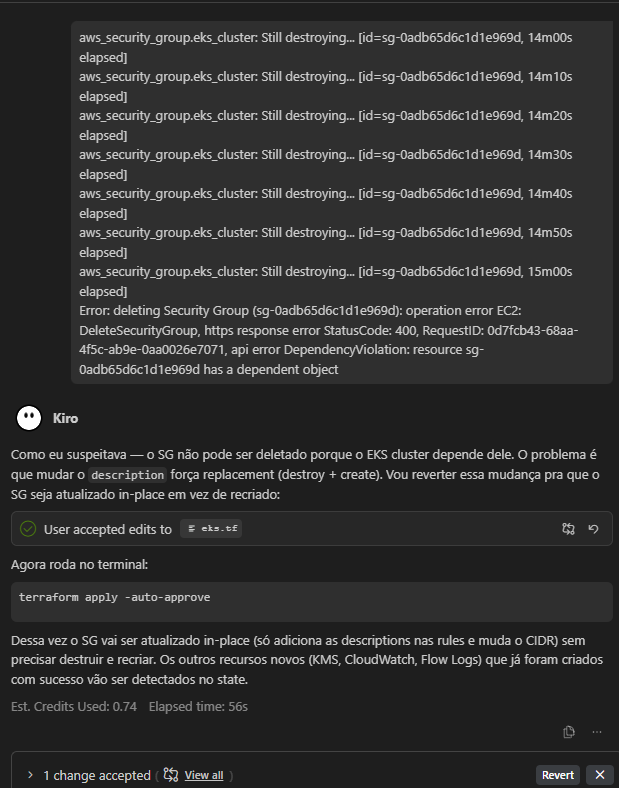Screen dimensions: 619x788
Task: Open more options ellipsis below response
Action: 597,732
